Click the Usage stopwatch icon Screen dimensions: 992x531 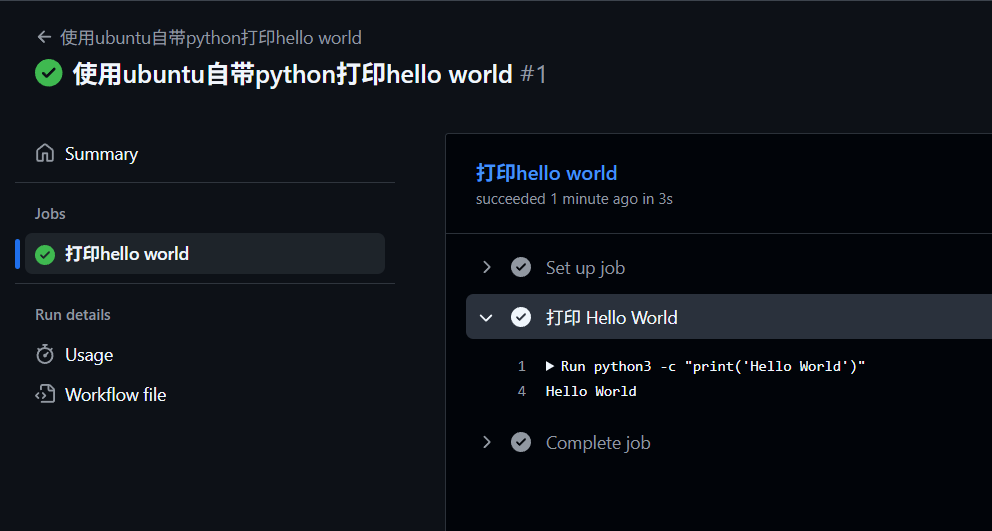click(x=44, y=355)
